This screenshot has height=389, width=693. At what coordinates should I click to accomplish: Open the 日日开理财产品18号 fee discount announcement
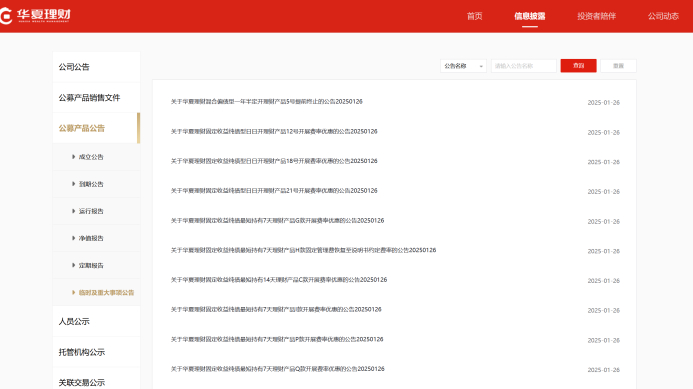coord(274,161)
